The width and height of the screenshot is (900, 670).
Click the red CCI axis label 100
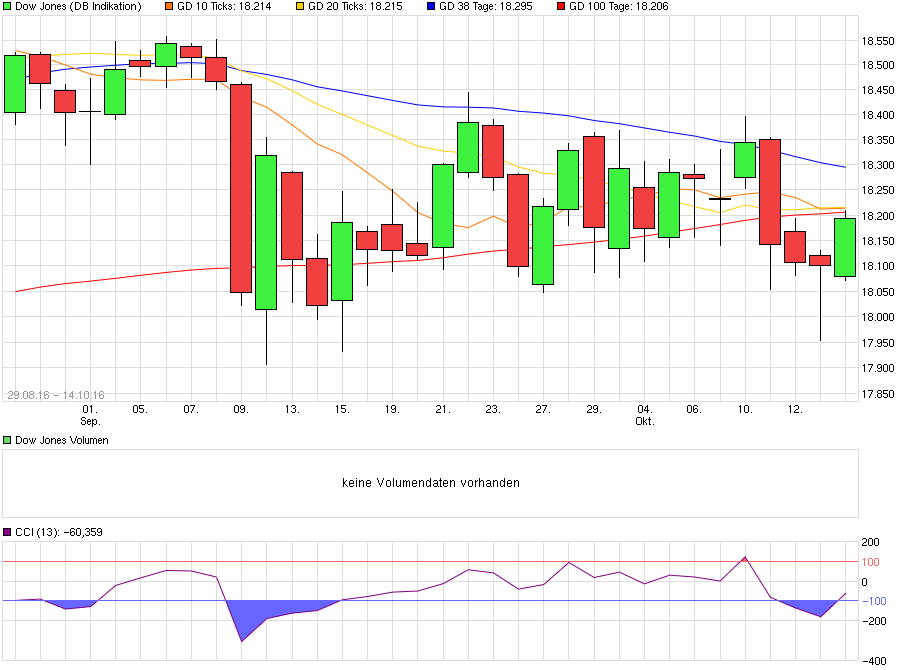pyautogui.click(x=870, y=562)
